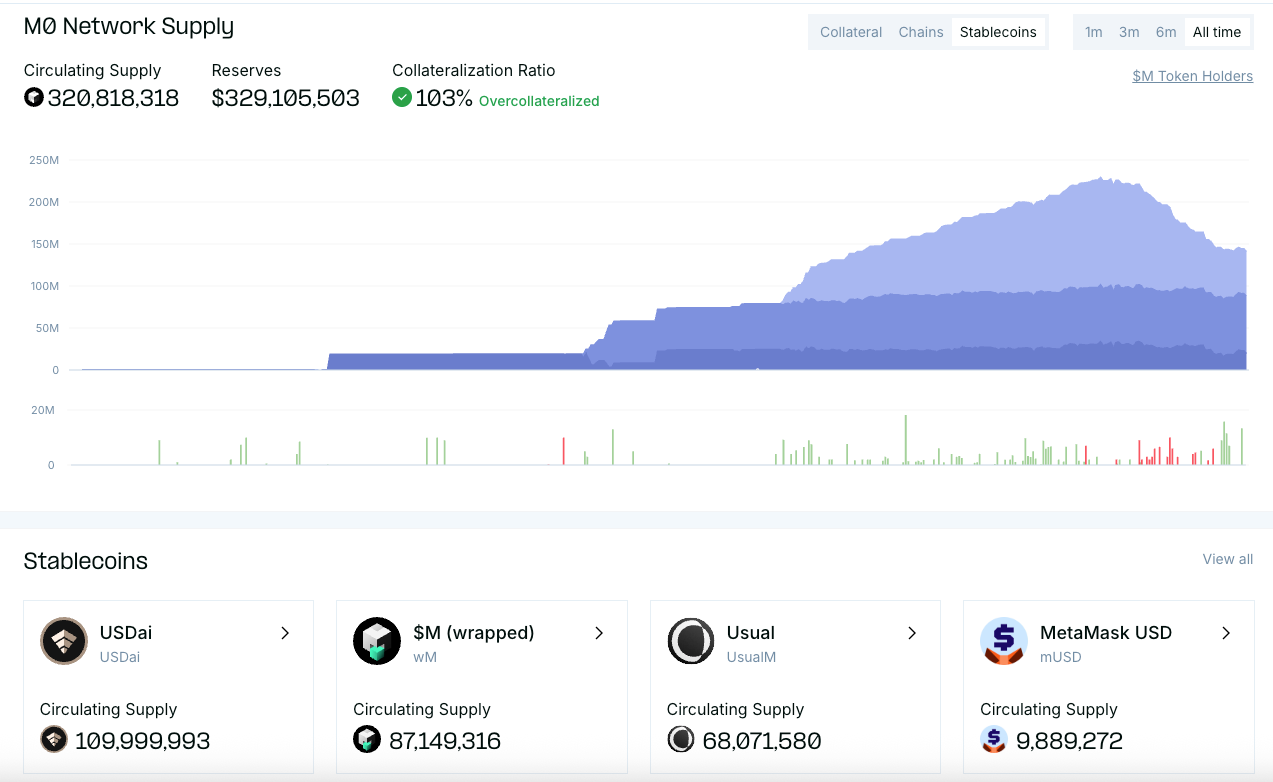Open the $M Token Holders link
The width and height of the screenshot is (1273, 782).
click(x=1192, y=76)
